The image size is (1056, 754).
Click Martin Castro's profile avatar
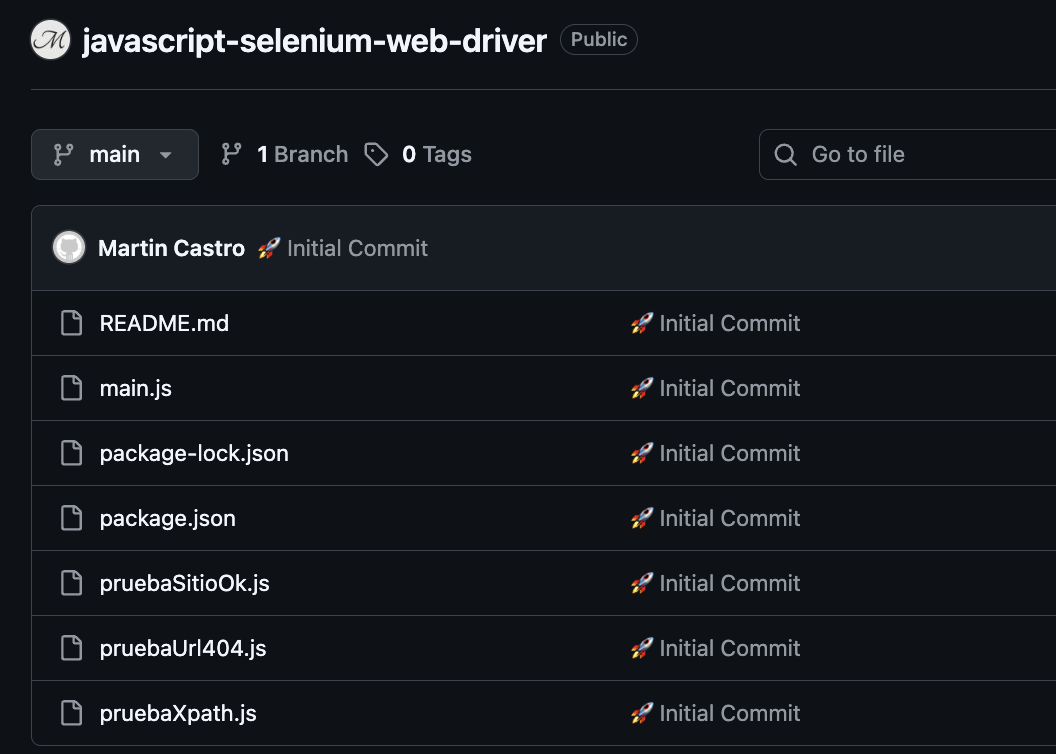68,247
